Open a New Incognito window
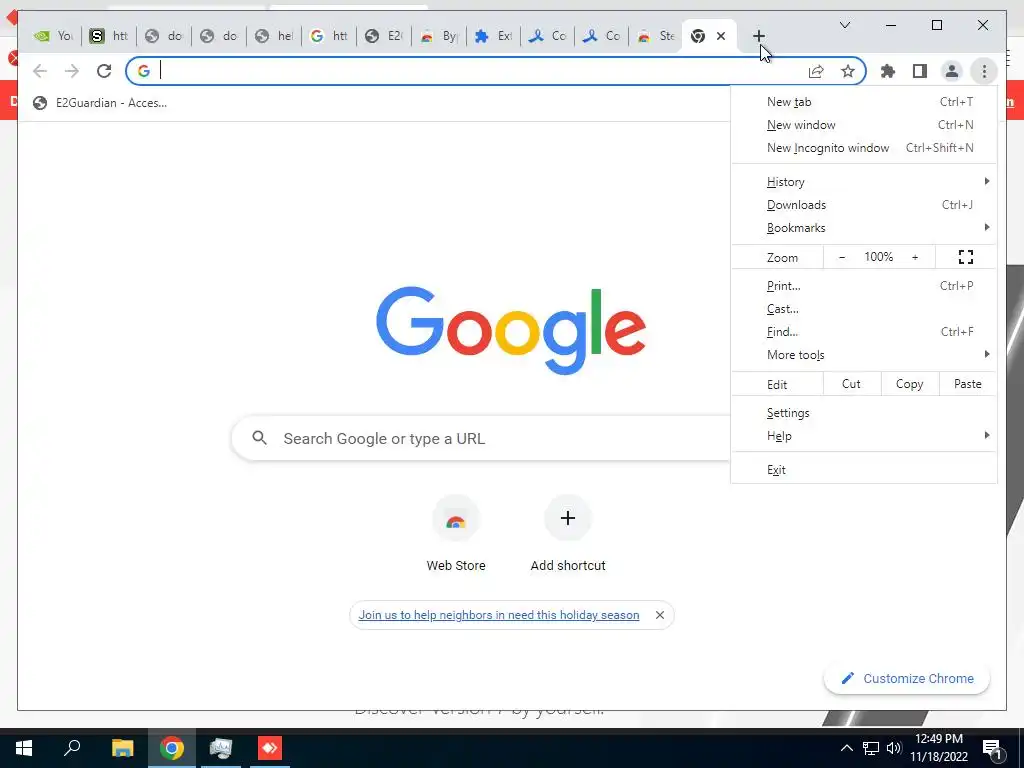1024x768 pixels. click(863, 148)
